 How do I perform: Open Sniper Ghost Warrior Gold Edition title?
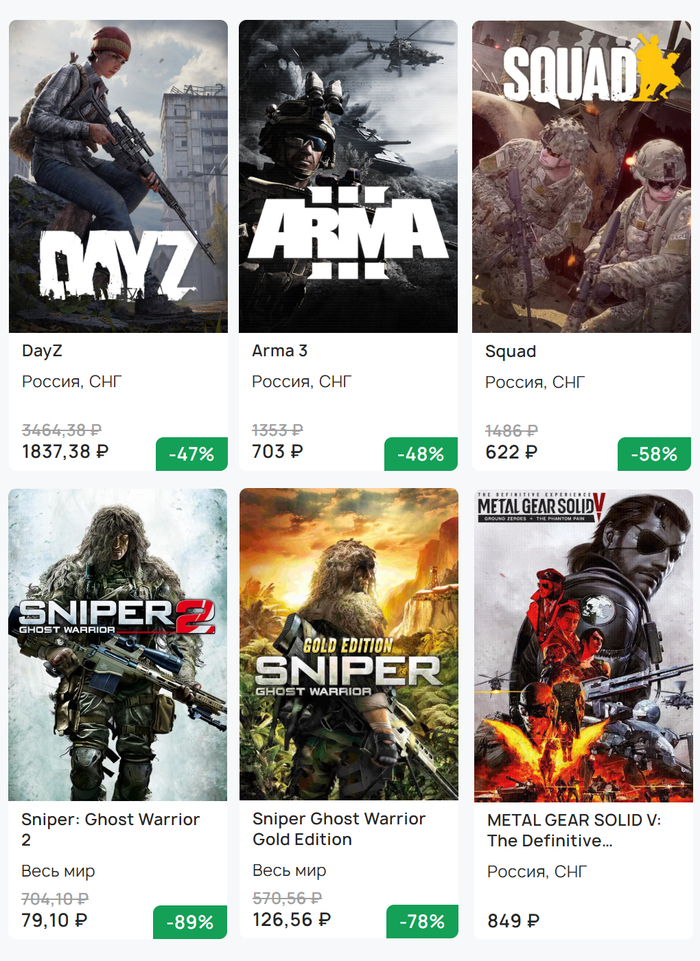pyautogui.click(x=339, y=829)
